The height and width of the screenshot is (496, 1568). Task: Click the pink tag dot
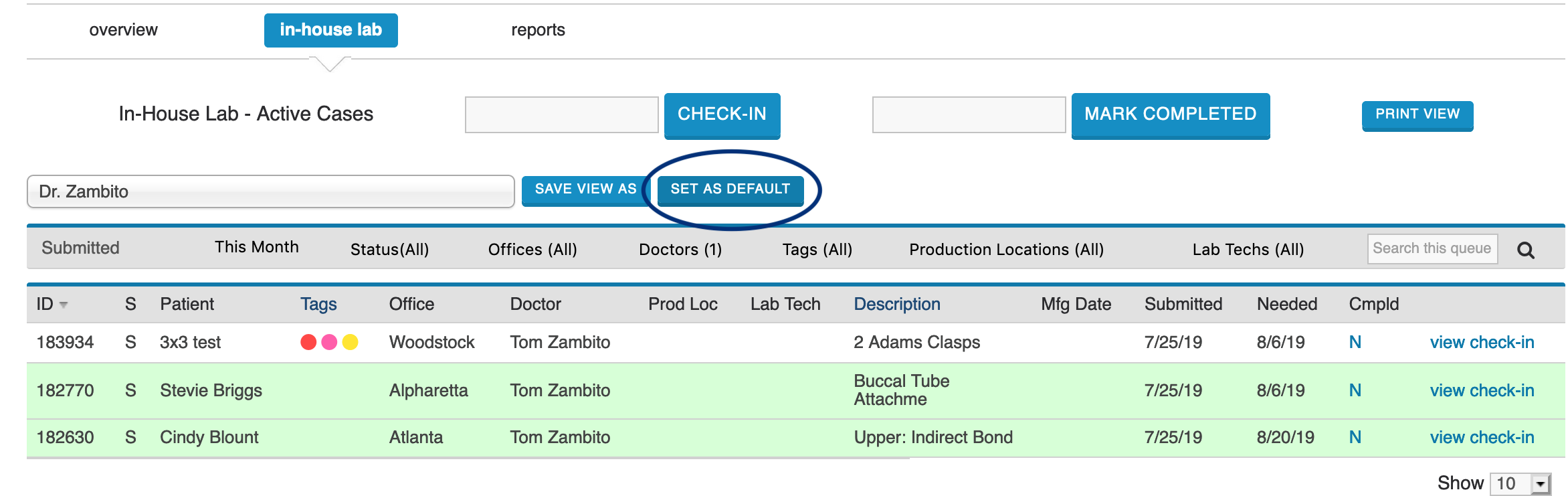click(x=329, y=342)
